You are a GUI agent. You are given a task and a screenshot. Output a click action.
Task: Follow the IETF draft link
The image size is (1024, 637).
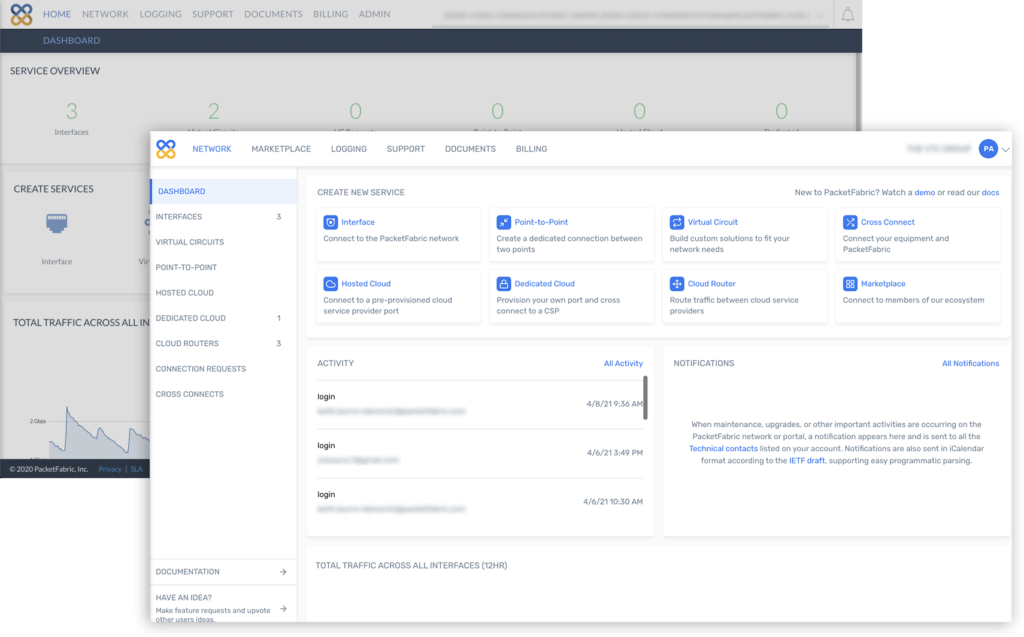(x=807, y=461)
